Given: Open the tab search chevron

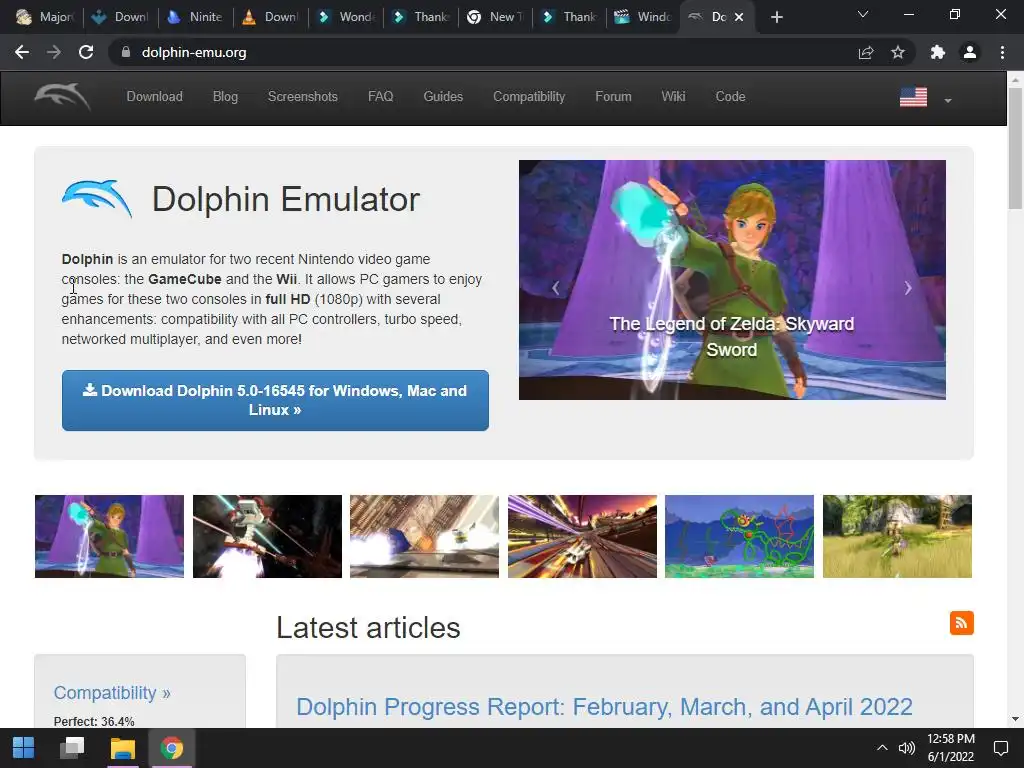Looking at the screenshot, I should pos(863,14).
